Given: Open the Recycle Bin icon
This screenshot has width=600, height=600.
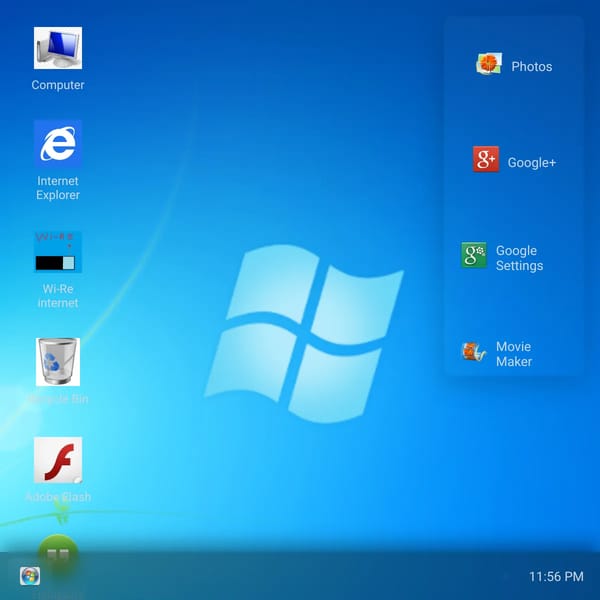Looking at the screenshot, I should pos(58,362).
